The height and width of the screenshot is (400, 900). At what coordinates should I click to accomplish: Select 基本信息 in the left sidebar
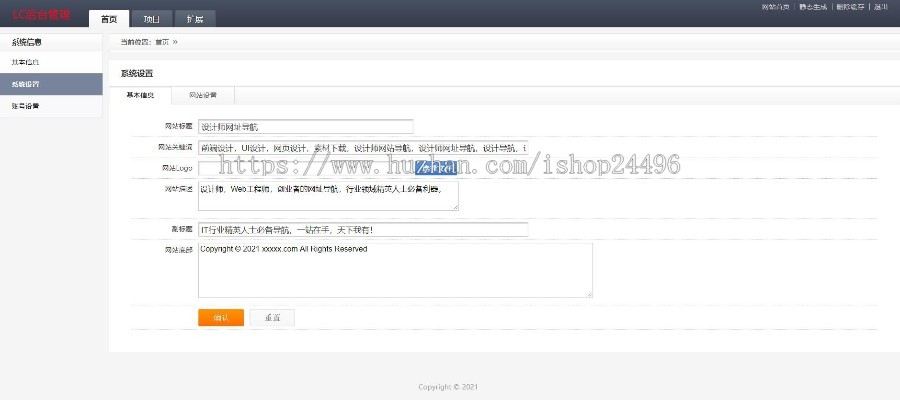point(51,62)
